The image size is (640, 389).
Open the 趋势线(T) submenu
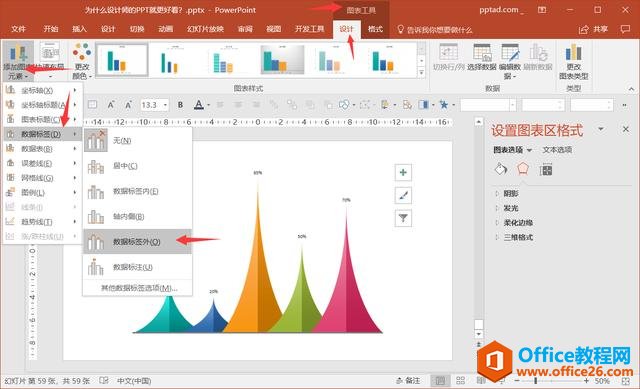[42, 222]
